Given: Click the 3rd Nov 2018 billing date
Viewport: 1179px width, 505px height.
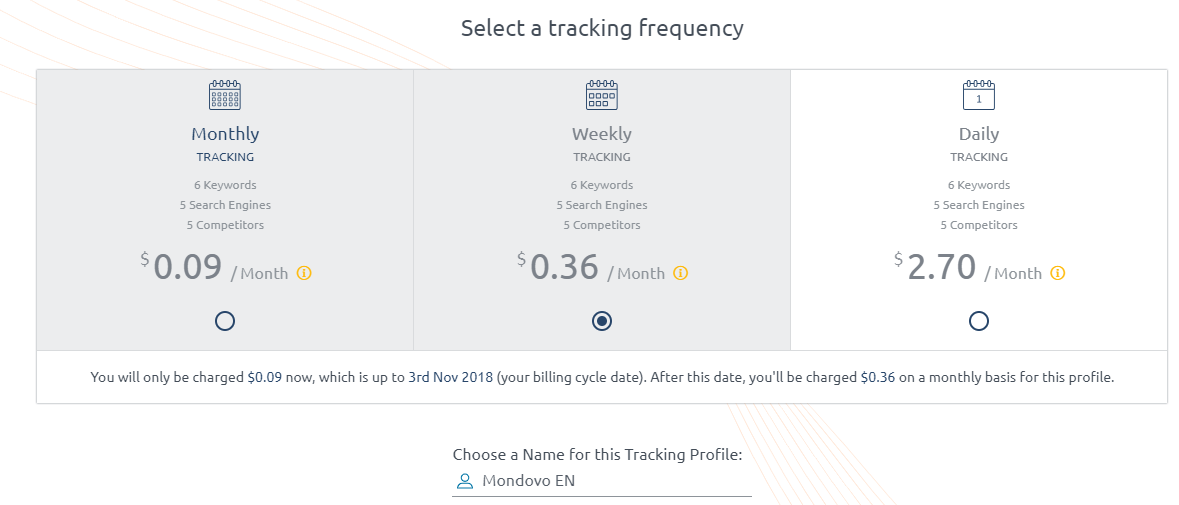Looking at the screenshot, I should pyautogui.click(x=450, y=377).
